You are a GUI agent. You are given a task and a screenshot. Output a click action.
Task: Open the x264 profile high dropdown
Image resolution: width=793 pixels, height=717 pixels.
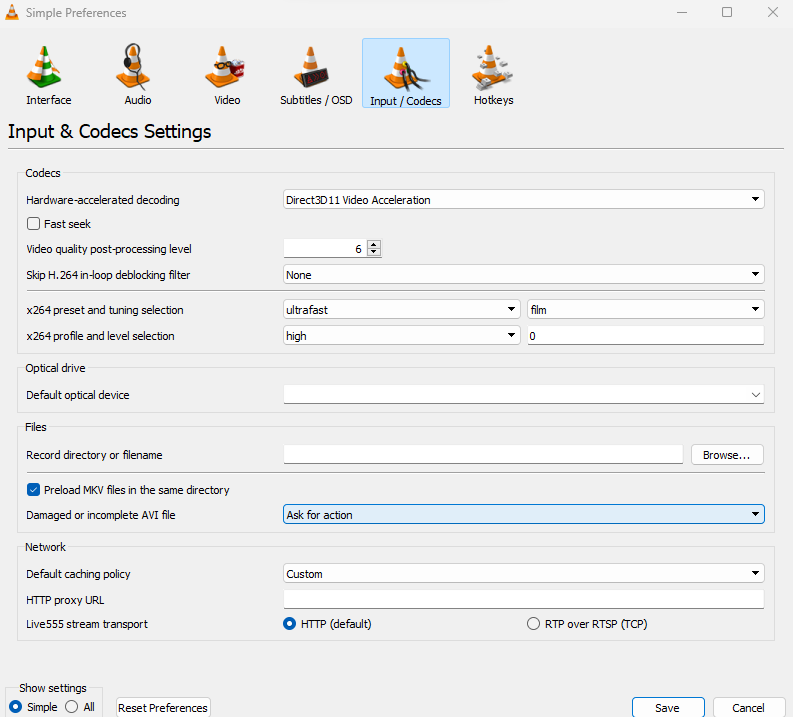click(x=402, y=335)
